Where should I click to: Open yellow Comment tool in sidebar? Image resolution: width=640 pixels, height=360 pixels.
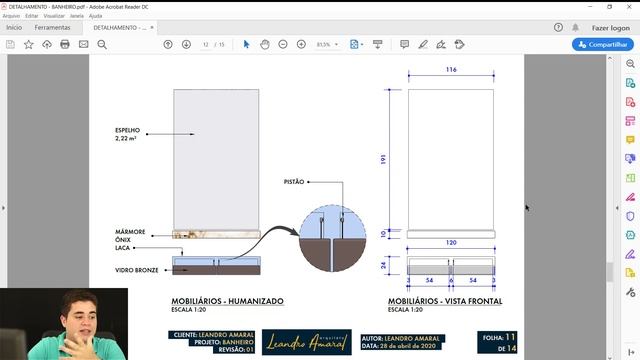(630, 140)
